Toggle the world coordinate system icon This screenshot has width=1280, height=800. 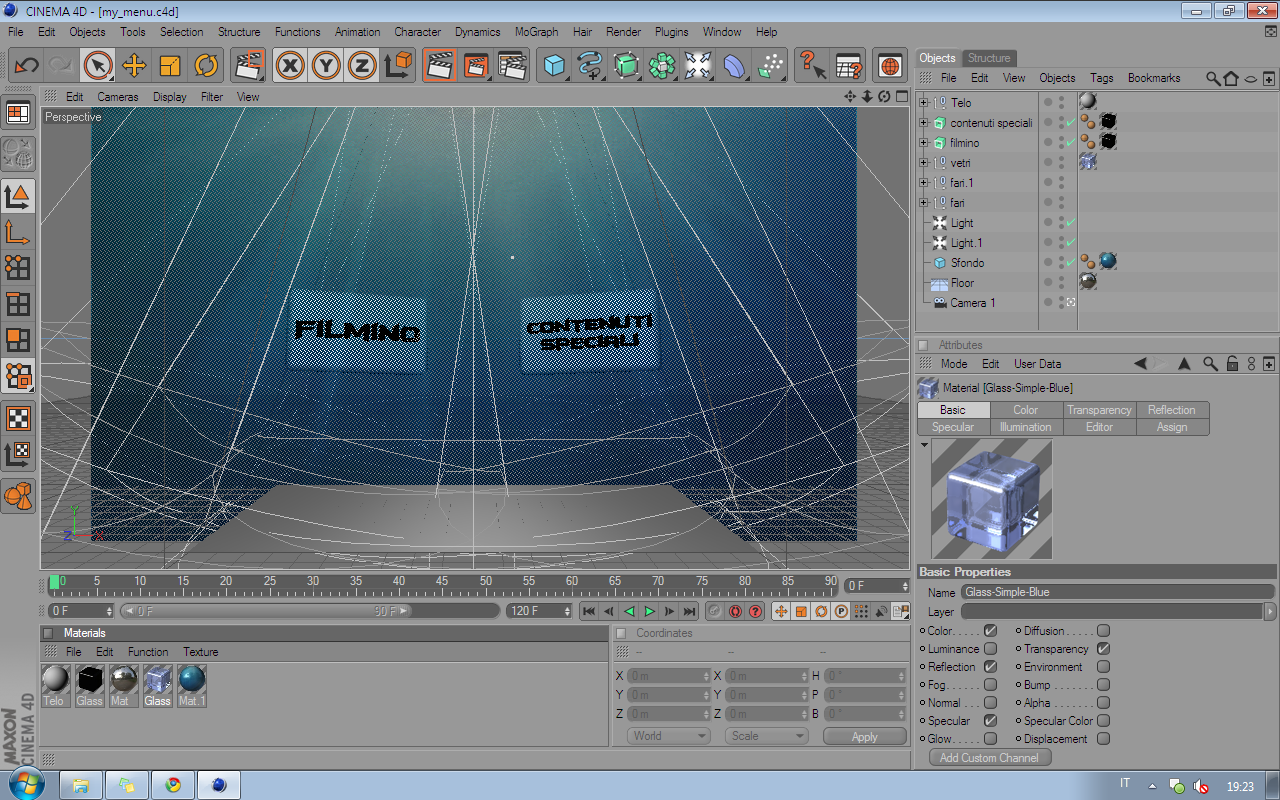(398, 66)
